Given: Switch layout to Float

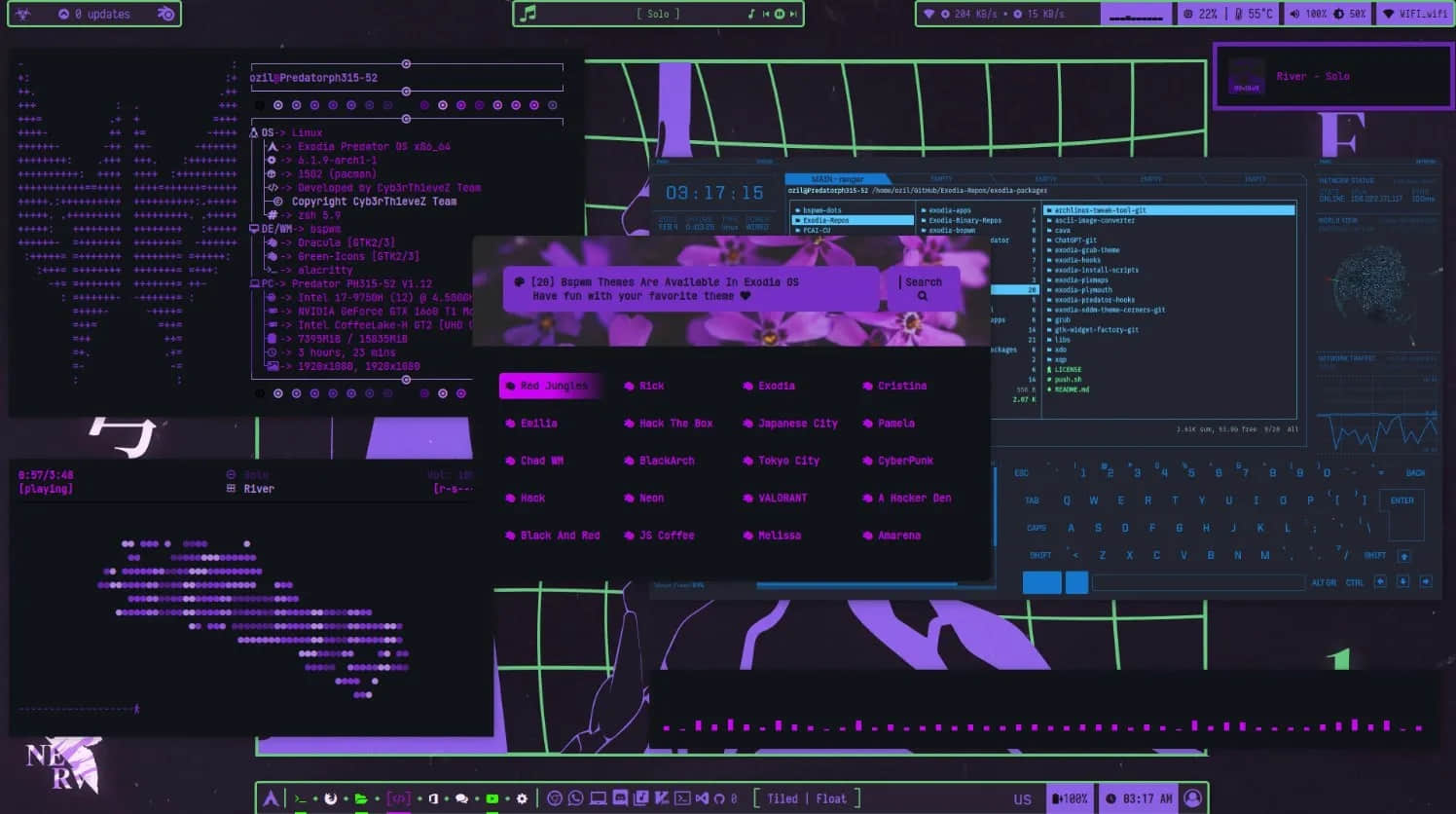Looking at the screenshot, I should pyautogui.click(x=831, y=798).
